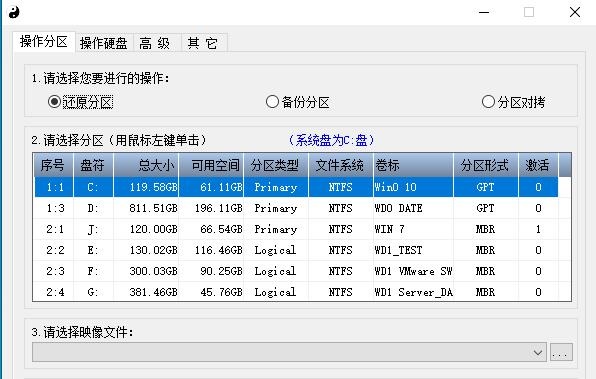Viewport: 596px width, 379px height.
Task: Sort by the 盘符 column header
Action: click(x=93, y=165)
